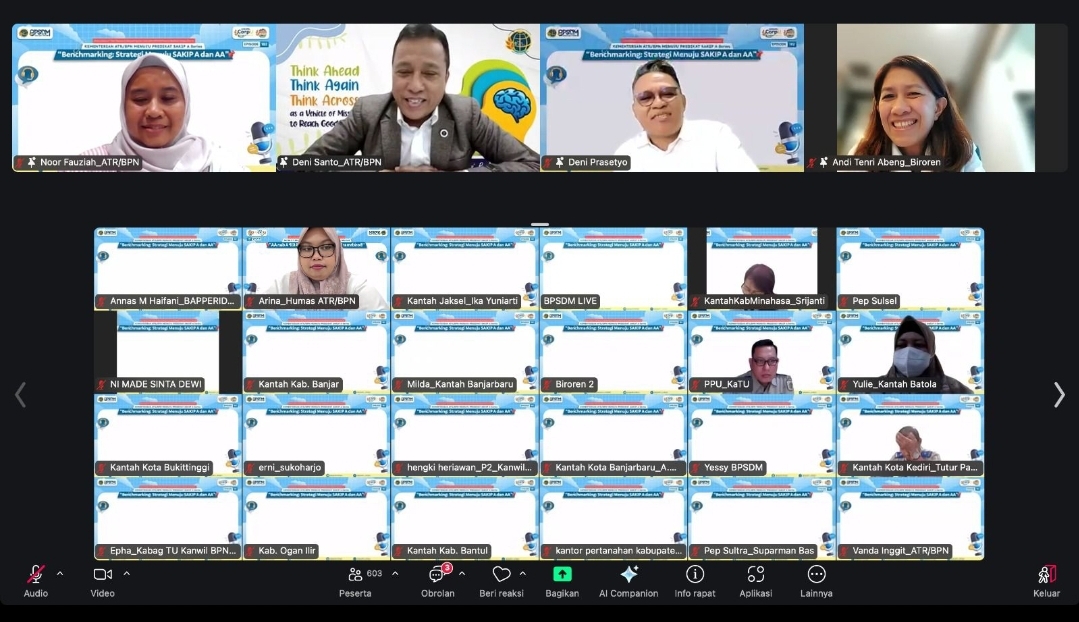
Task: Expand video options arrow next to Video
Action: [127, 574]
